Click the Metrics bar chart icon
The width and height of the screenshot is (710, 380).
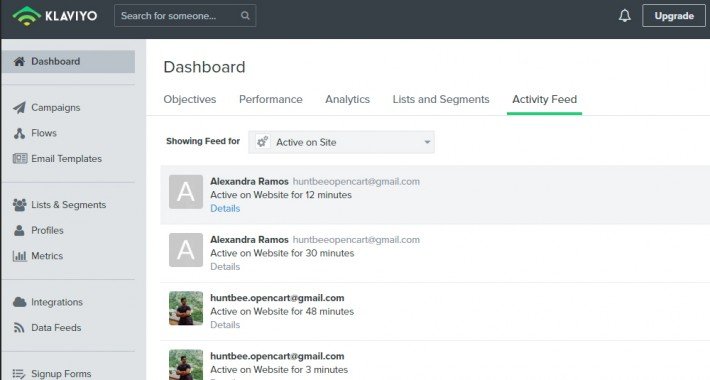[x=19, y=256]
